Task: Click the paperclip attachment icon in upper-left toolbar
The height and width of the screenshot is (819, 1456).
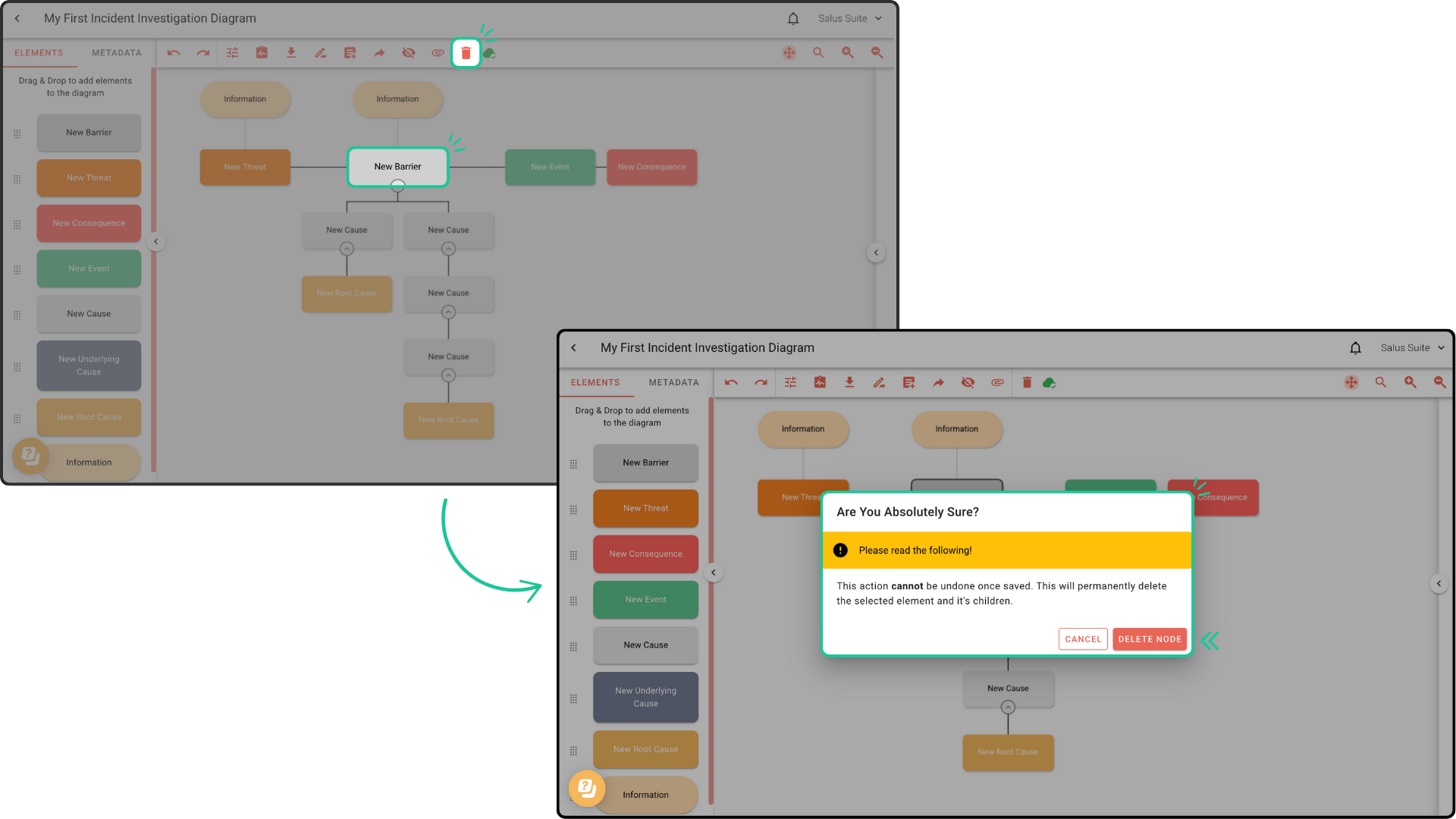Action: [438, 53]
